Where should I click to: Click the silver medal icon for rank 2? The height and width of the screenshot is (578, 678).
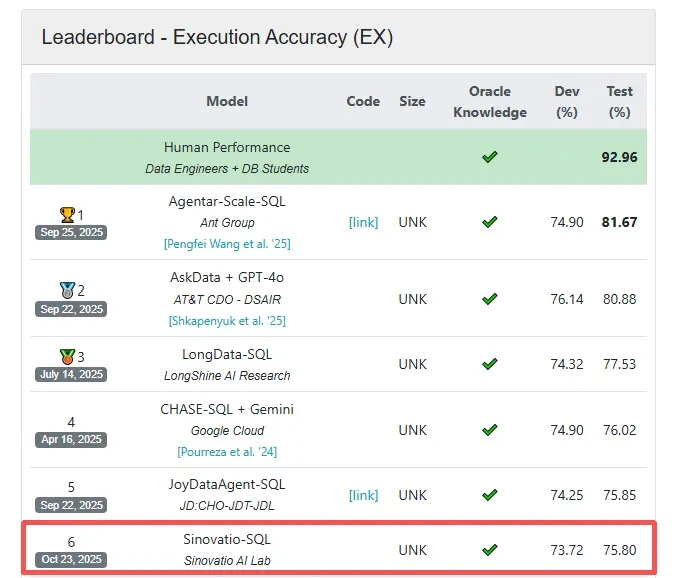pos(67,290)
